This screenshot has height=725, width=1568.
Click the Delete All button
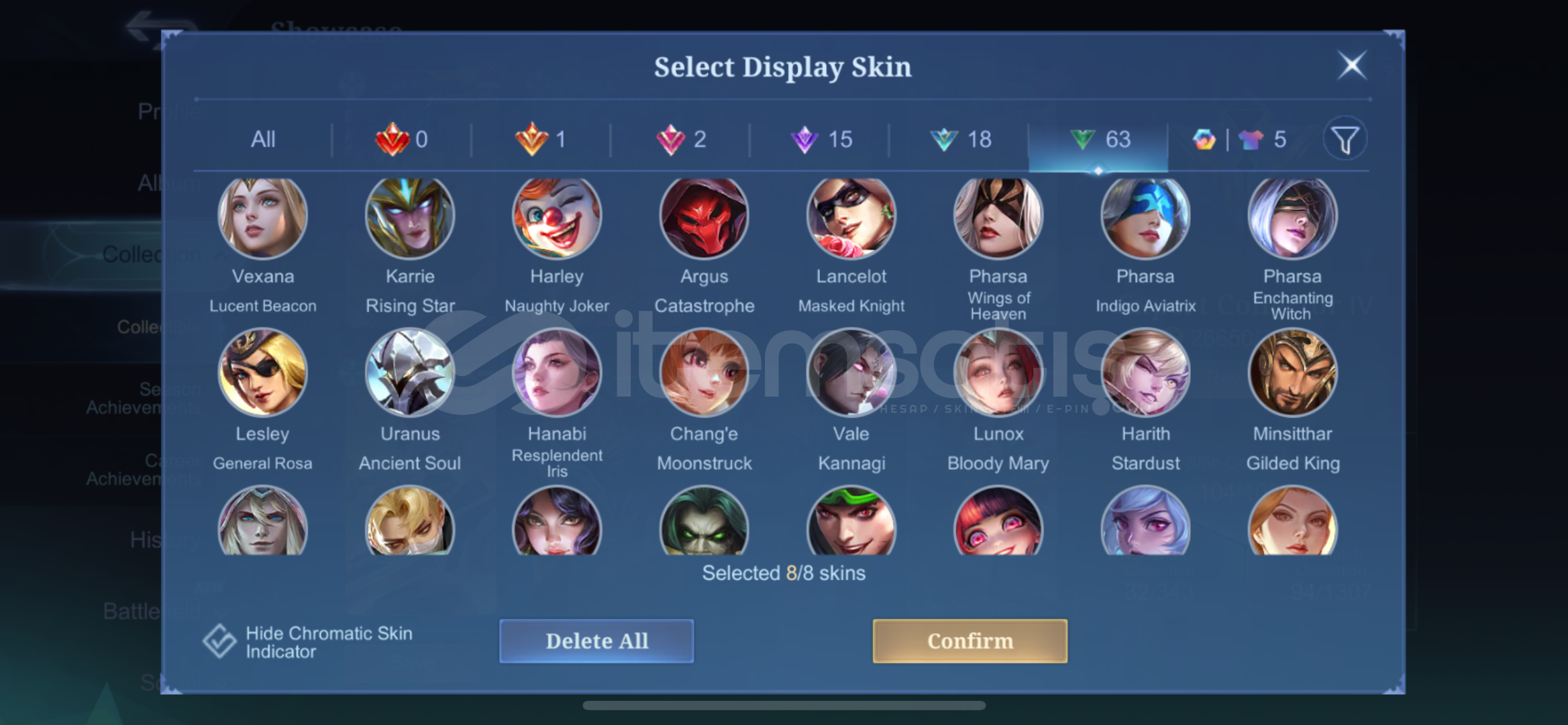tap(596, 641)
